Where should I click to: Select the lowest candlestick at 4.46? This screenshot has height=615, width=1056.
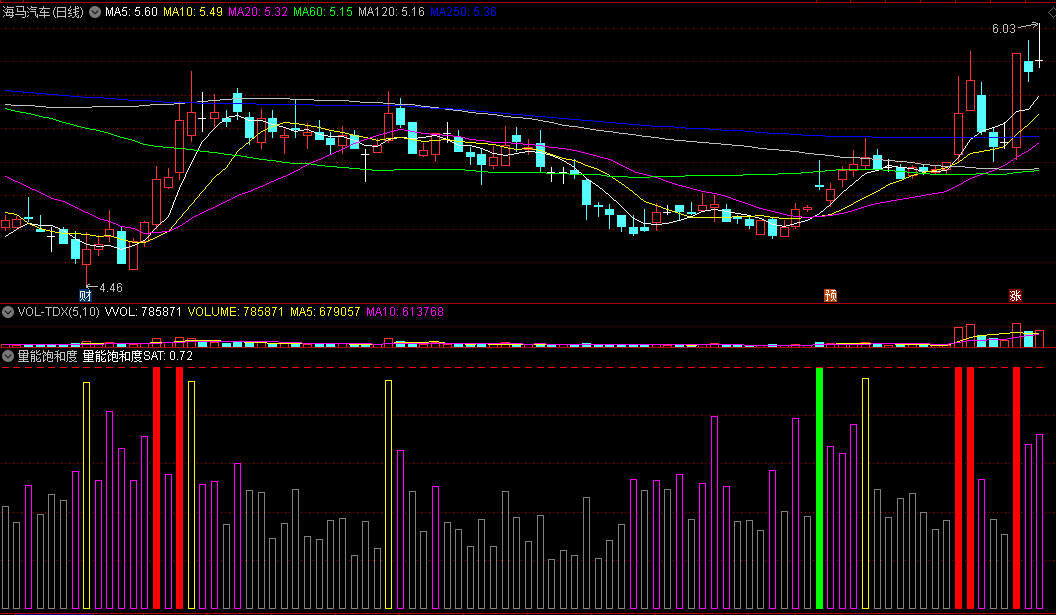click(86, 263)
